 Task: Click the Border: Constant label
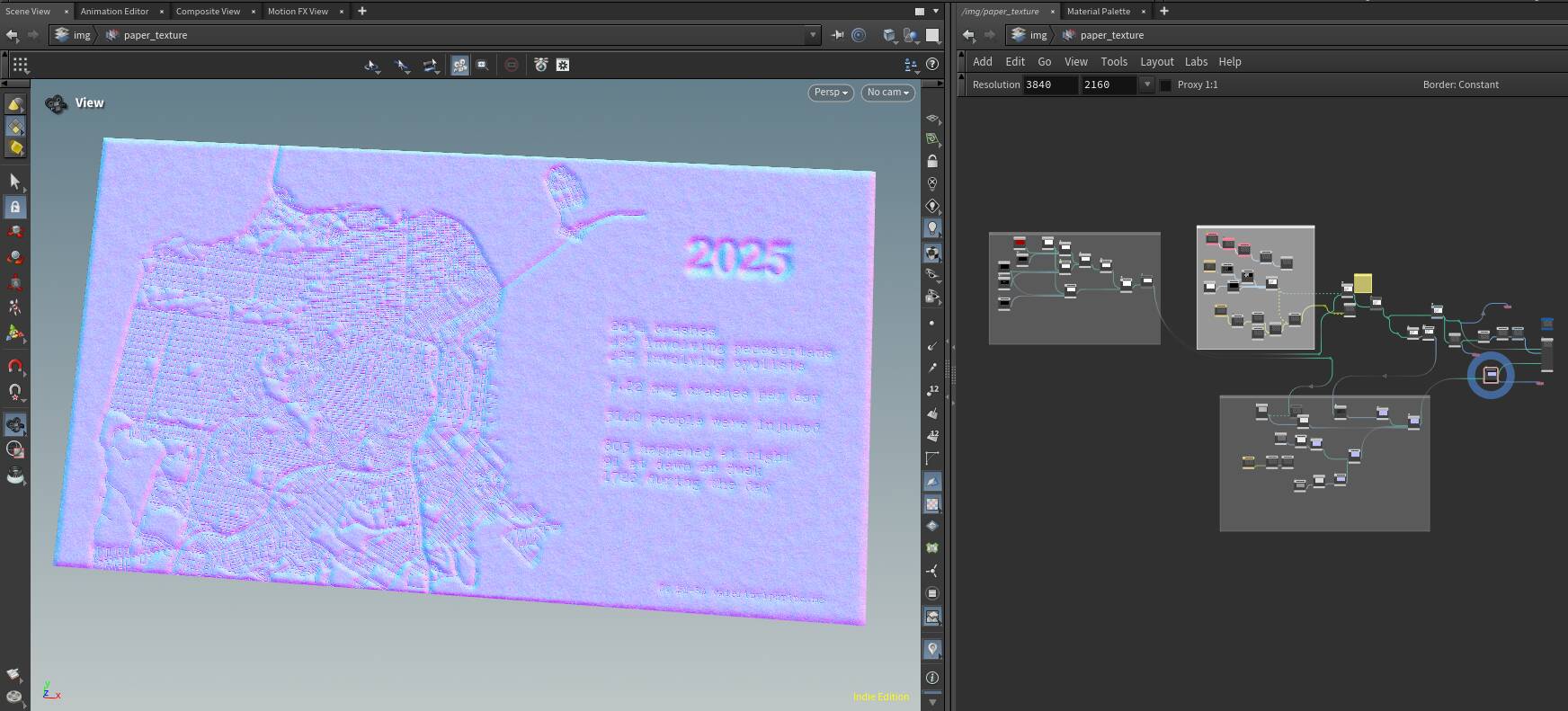1460,84
